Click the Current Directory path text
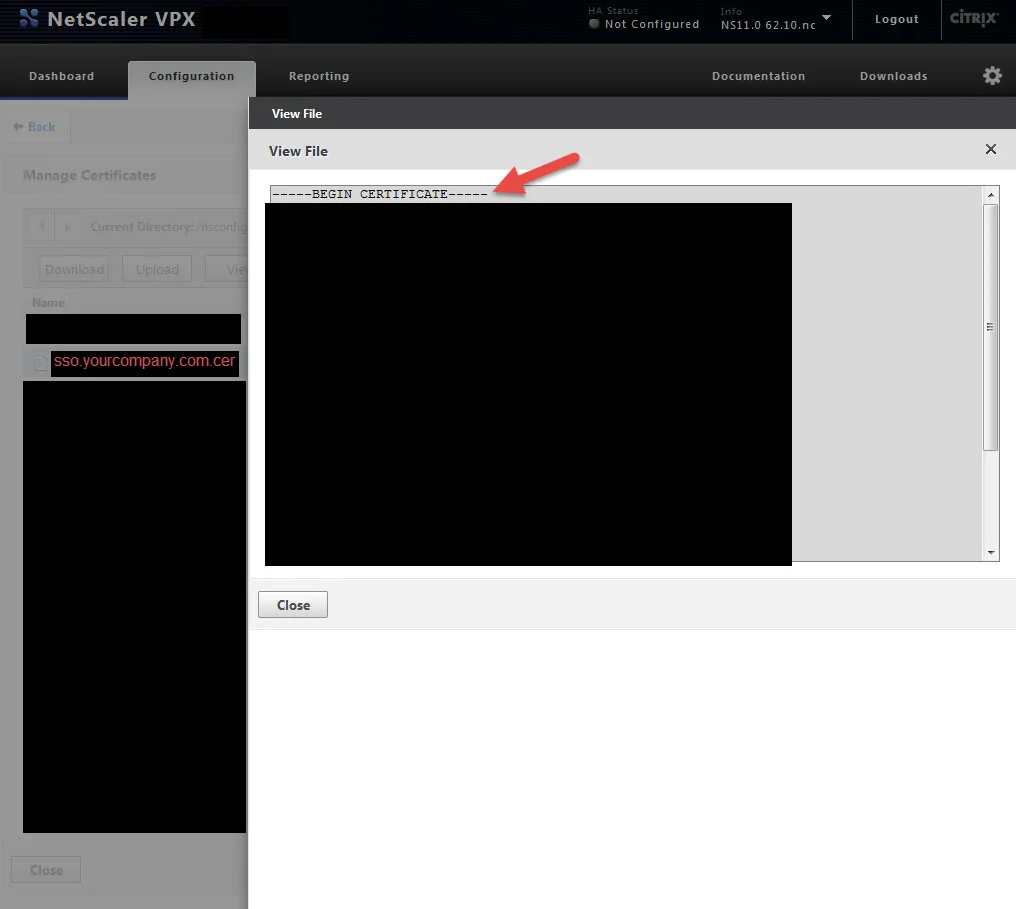 pyautogui.click(x=169, y=227)
